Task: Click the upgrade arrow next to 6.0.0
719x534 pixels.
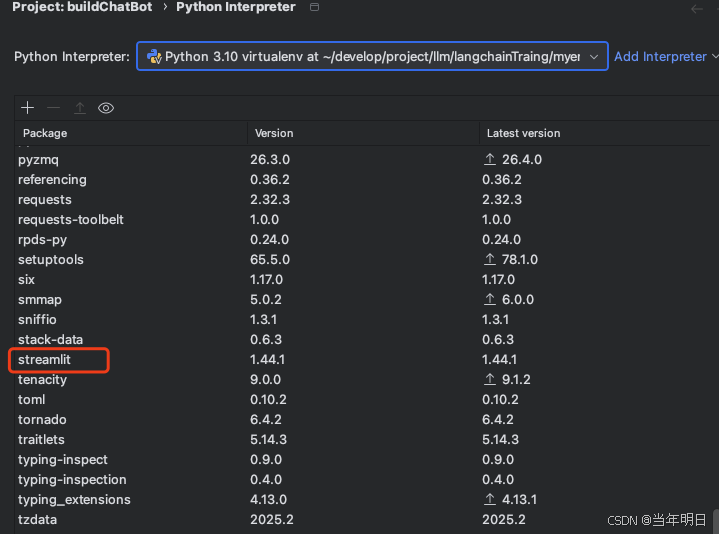Action: point(490,299)
